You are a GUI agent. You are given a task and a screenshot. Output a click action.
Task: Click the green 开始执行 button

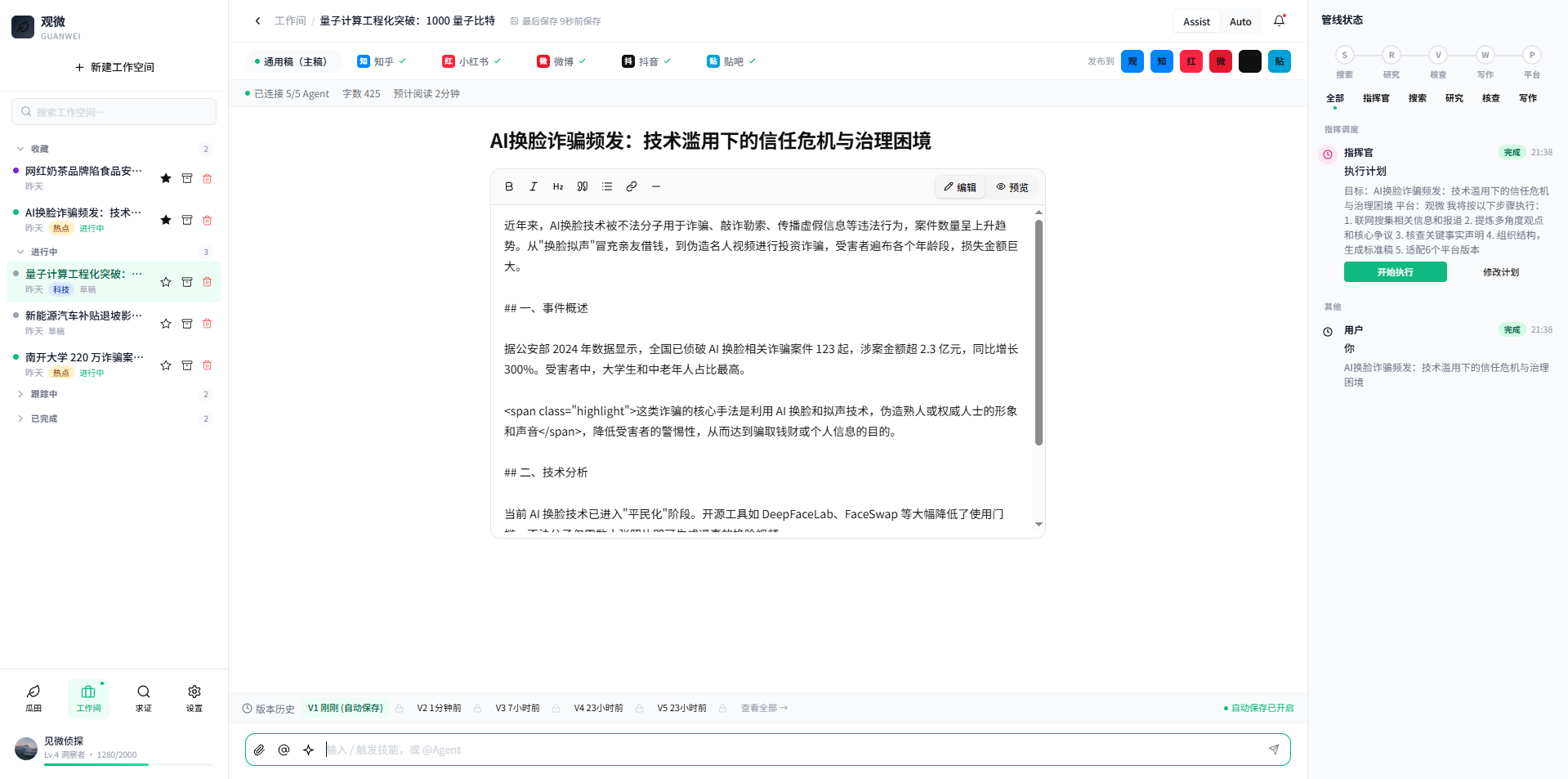[1396, 272]
